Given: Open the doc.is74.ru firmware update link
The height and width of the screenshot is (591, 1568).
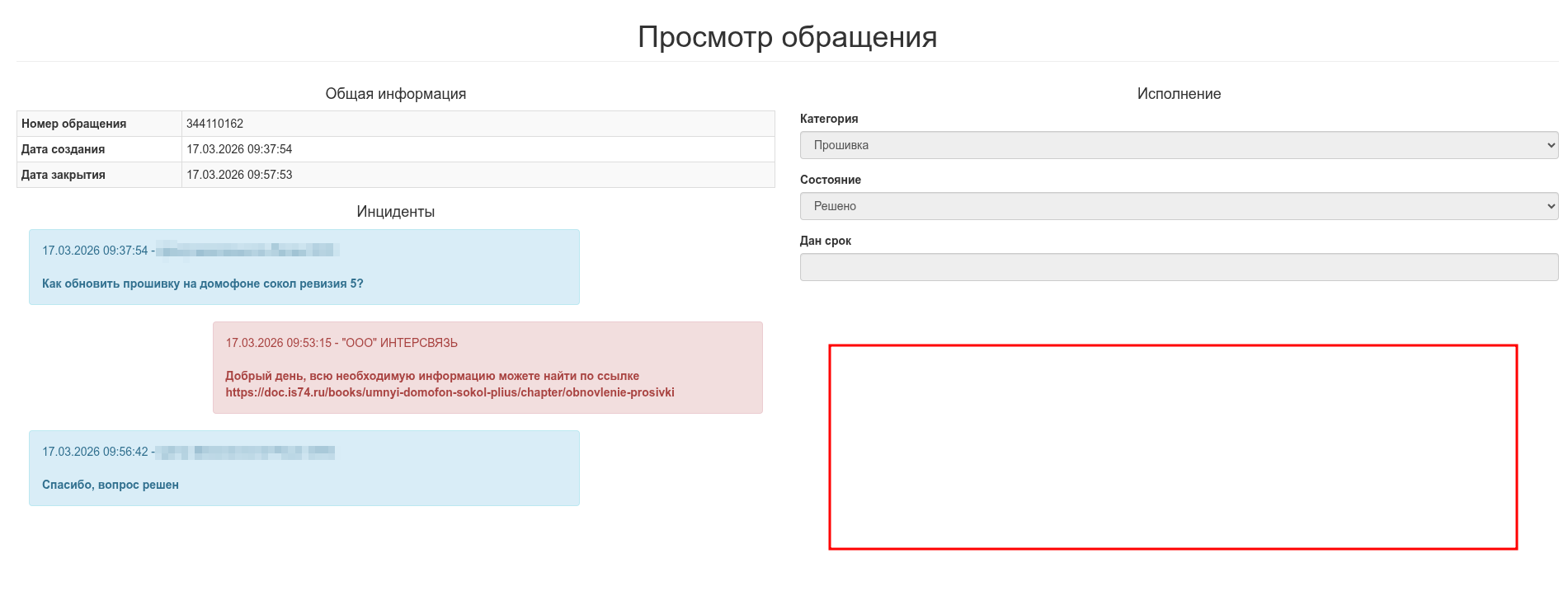Looking at the screenshot, I should click(x=450, y=392).
